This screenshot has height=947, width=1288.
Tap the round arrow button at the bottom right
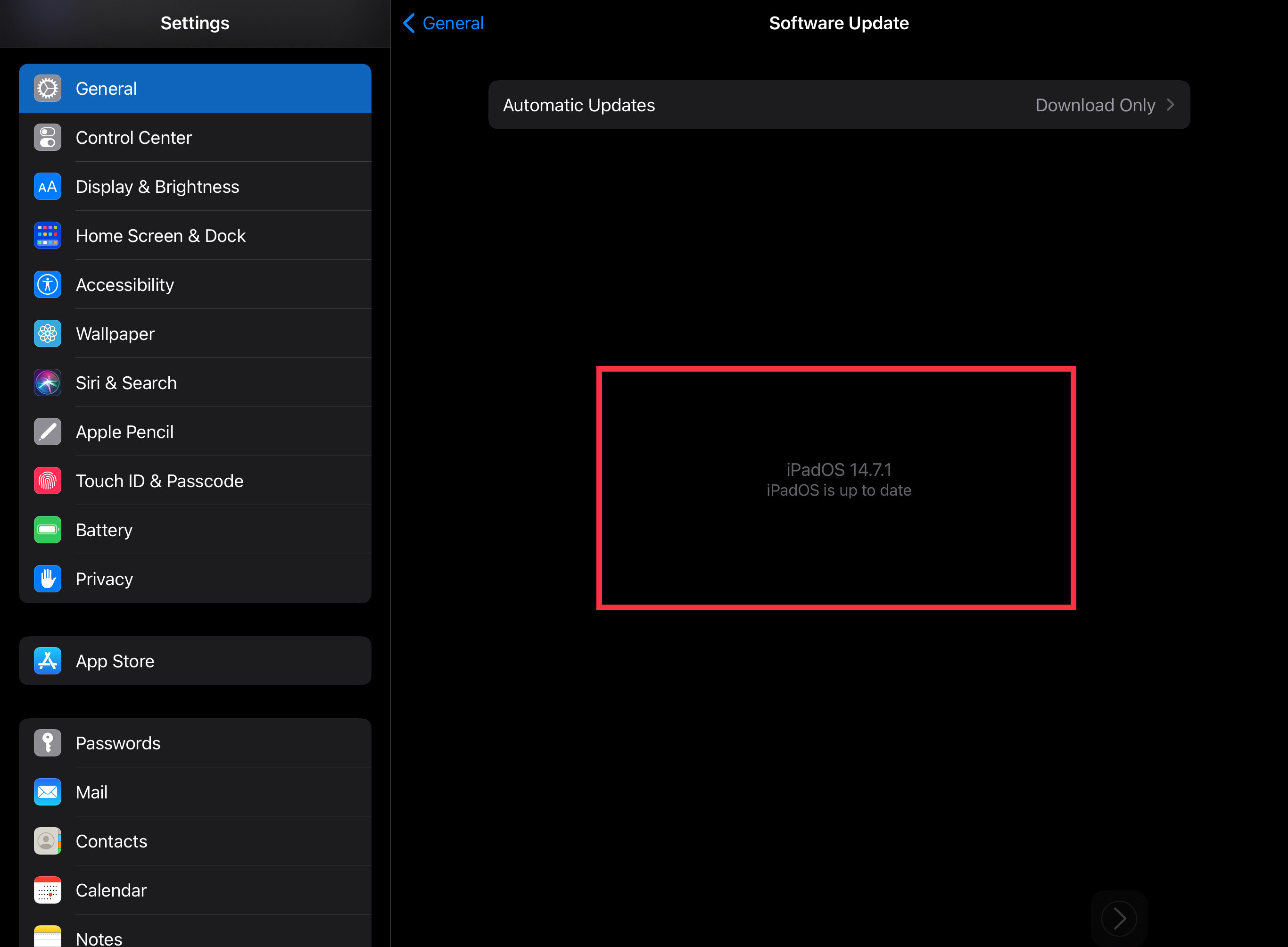click(x=1119, y=918)
